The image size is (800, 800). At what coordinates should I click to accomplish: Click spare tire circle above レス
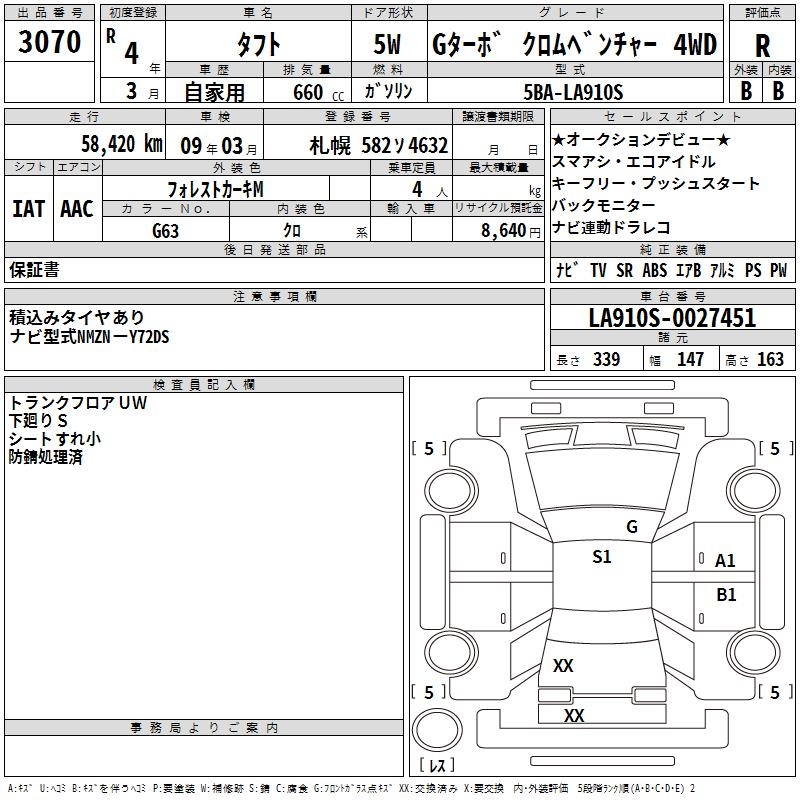pyautogui.click(x=437, y=729)
